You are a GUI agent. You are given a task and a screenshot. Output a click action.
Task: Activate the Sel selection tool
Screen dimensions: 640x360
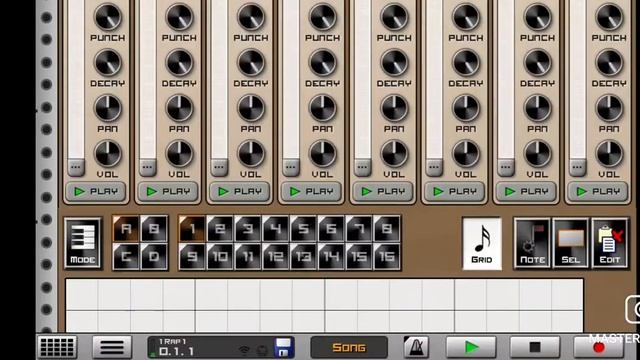click(571, 244)
